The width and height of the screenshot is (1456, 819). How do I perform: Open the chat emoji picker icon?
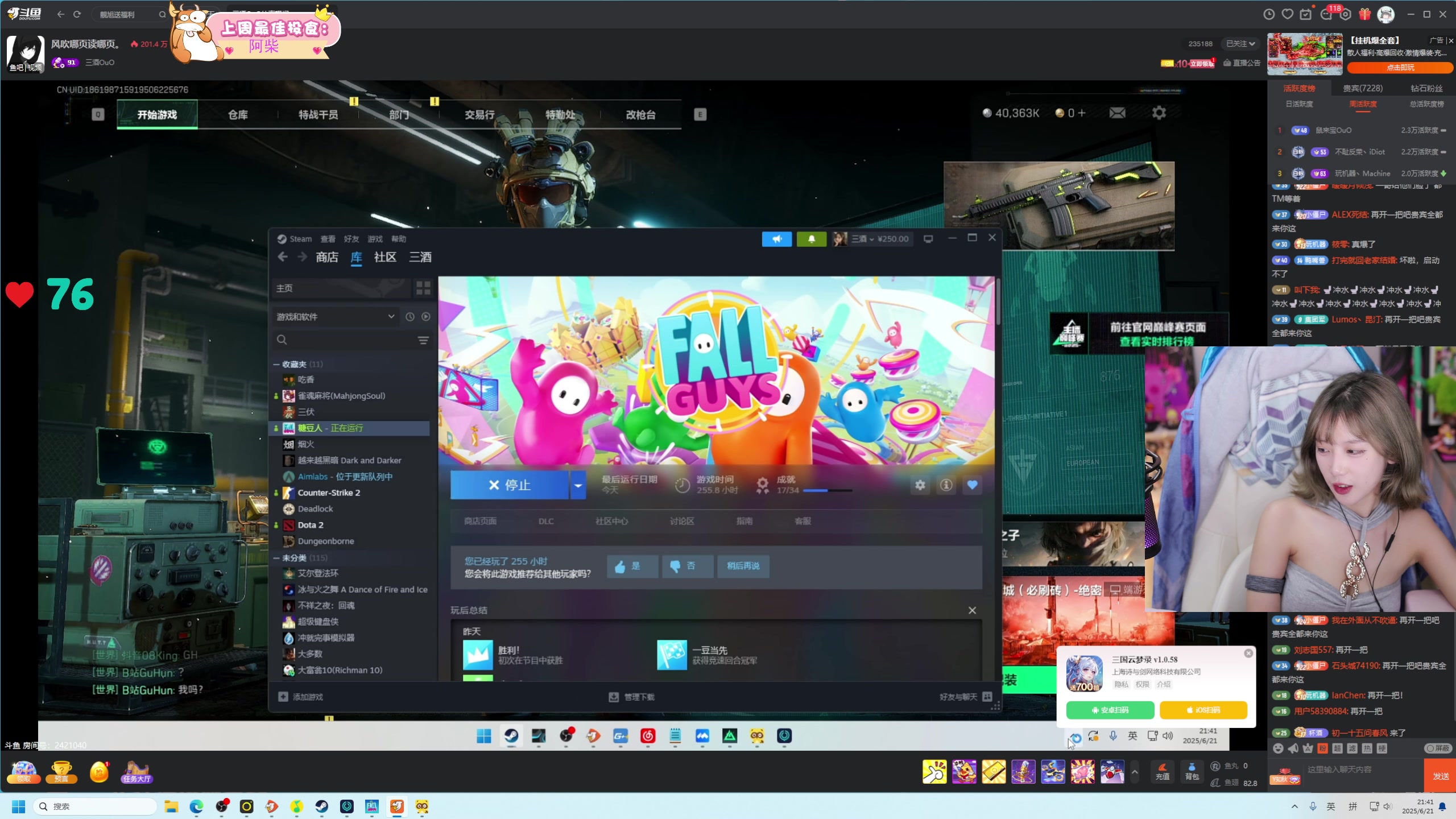[1278, 748]
